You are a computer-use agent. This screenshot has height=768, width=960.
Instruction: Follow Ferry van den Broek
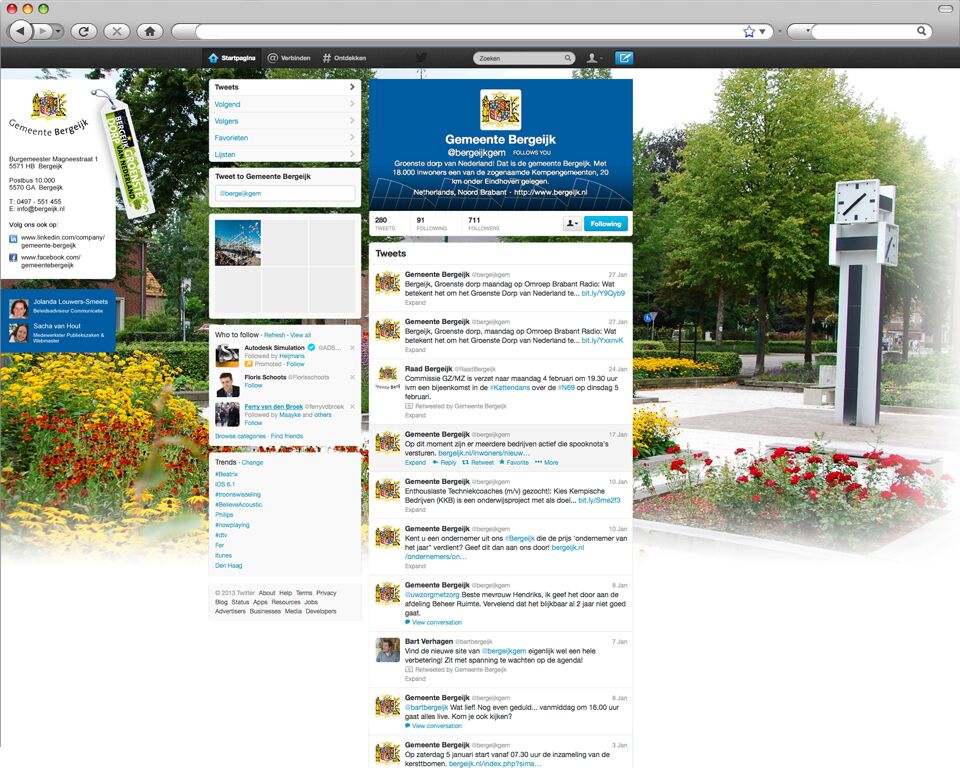[253, 423]
